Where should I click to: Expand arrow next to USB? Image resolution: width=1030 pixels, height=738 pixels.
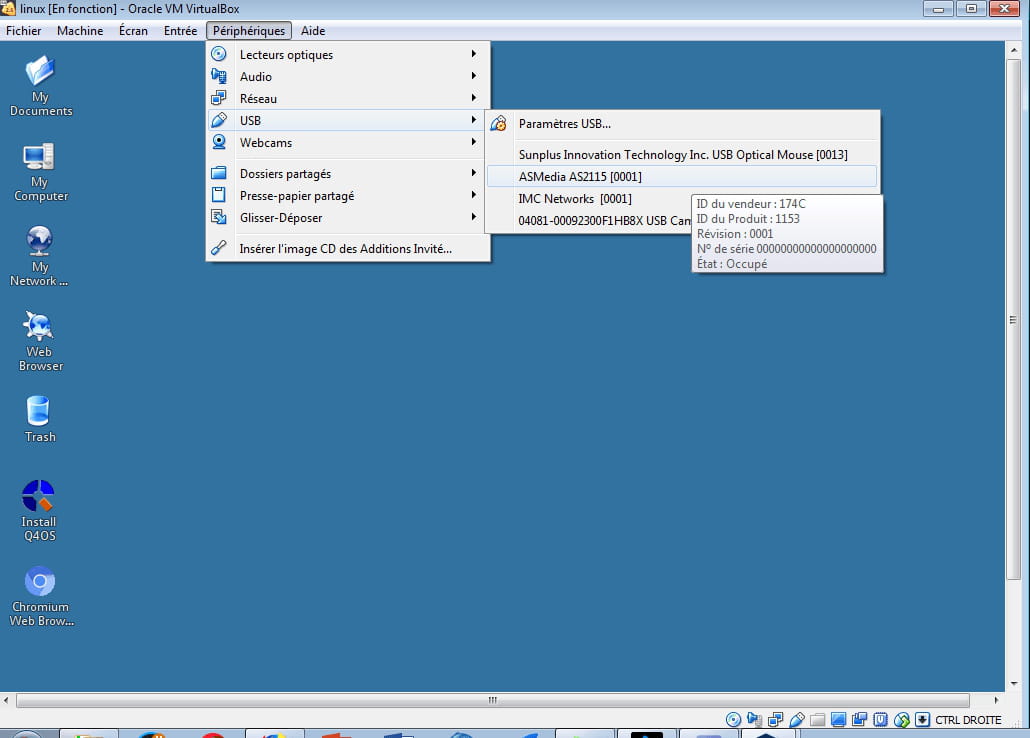click(x=474, y=120)
